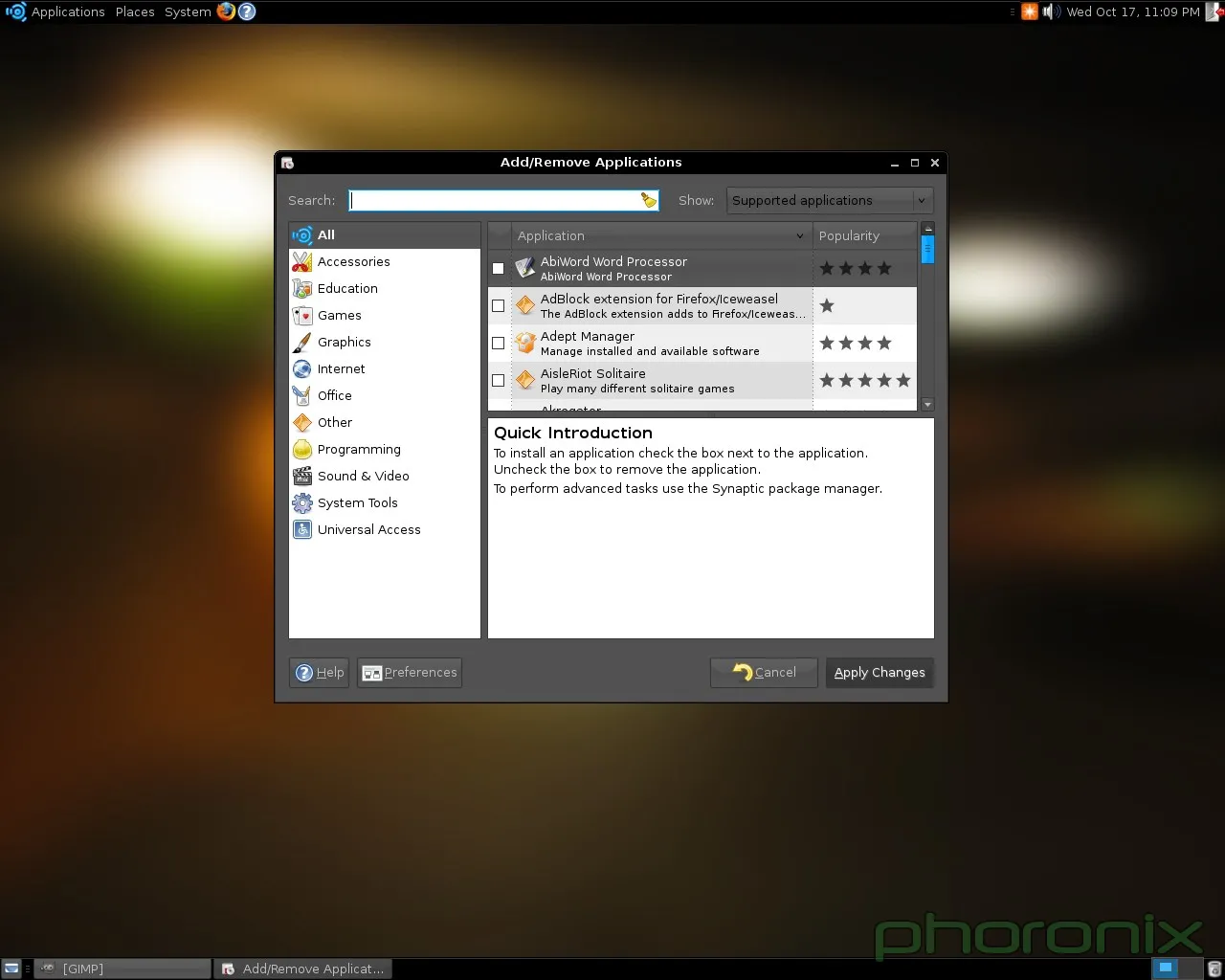This screenshot has height=980, width=1225.
Task: Open the Places menu
Action: click(135, 11)
